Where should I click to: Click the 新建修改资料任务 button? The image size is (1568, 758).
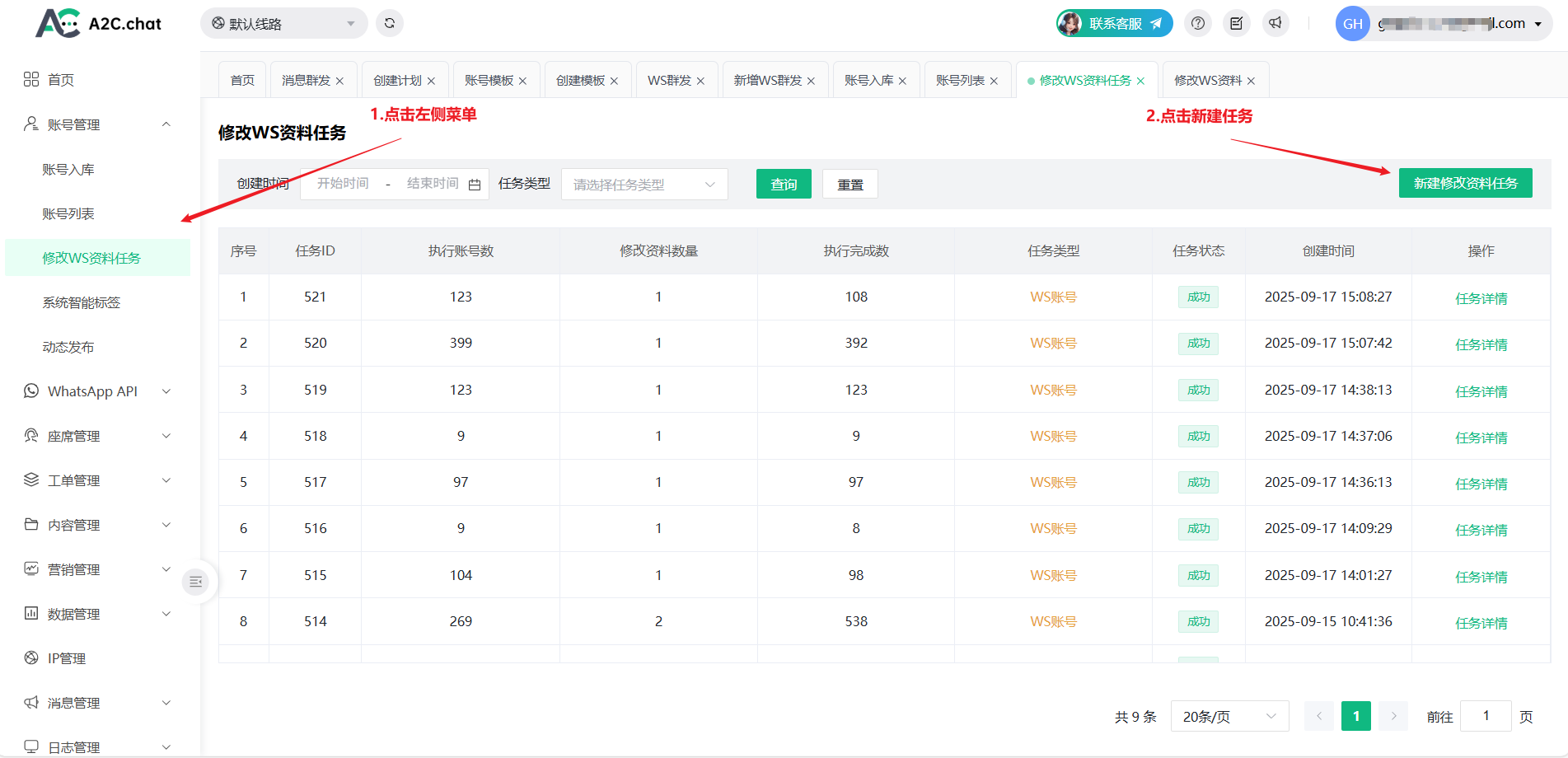1465,183
